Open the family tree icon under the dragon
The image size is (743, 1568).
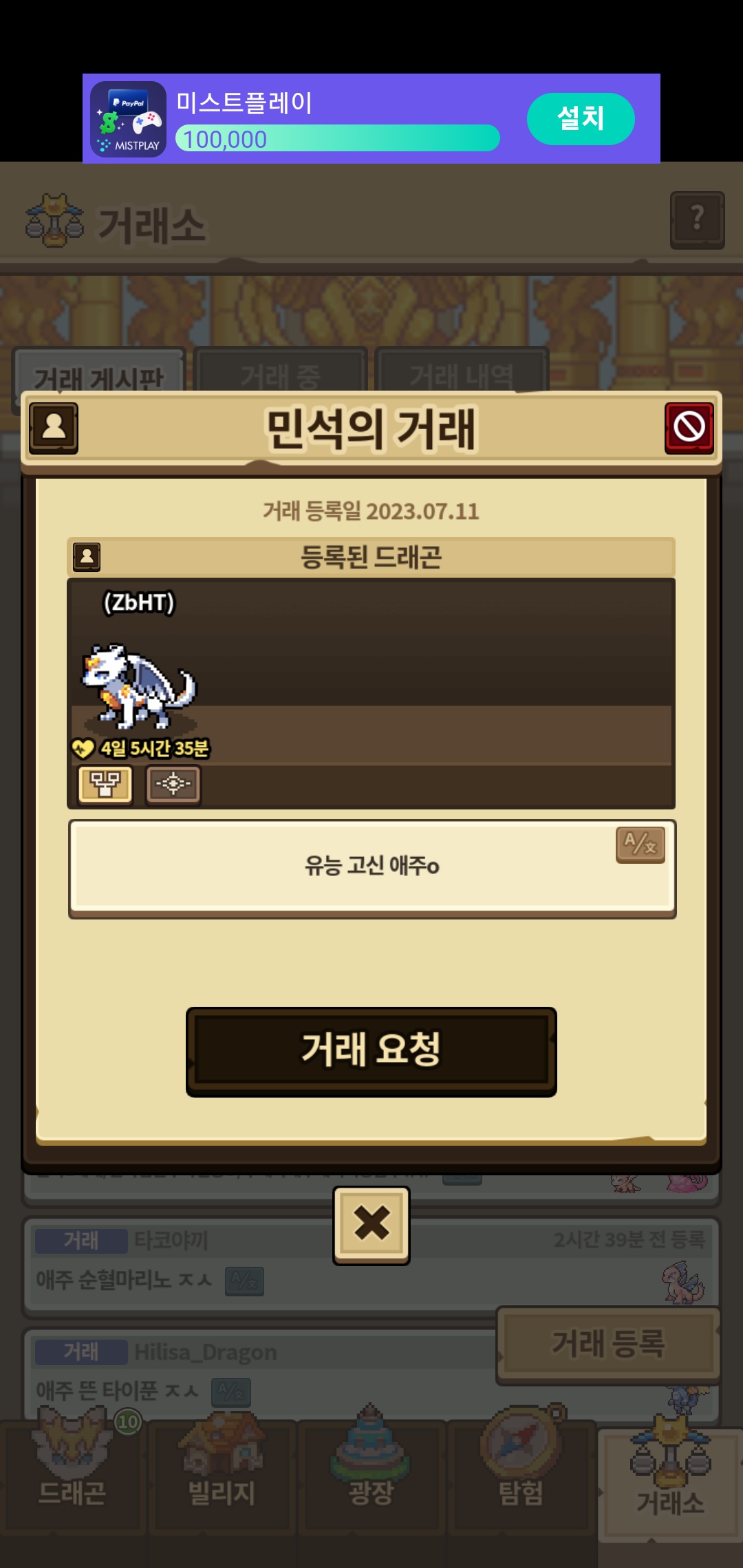click(105, 784)
